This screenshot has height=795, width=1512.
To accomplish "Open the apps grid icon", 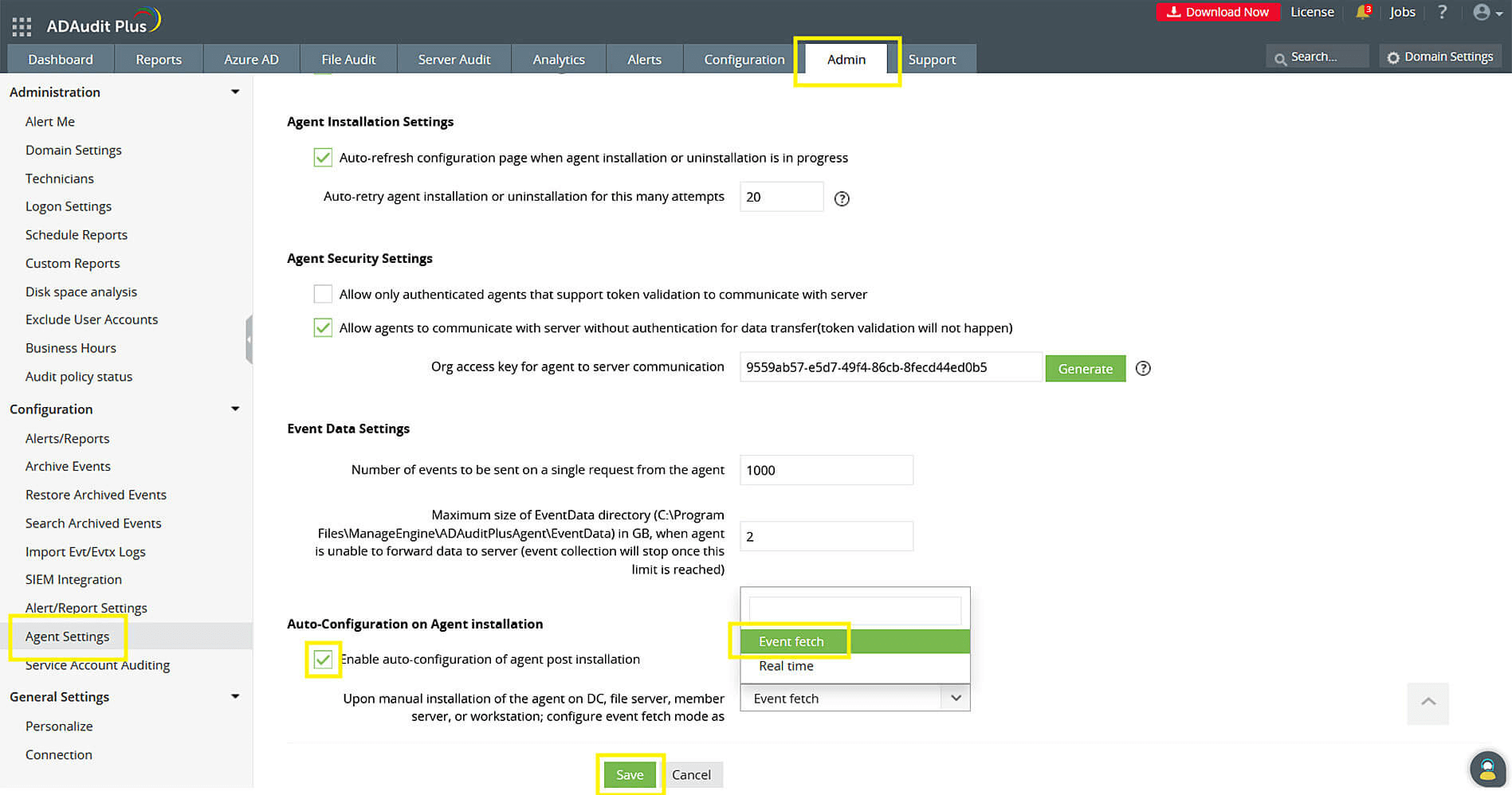I will pyautogui.click(x=21, y=25).
